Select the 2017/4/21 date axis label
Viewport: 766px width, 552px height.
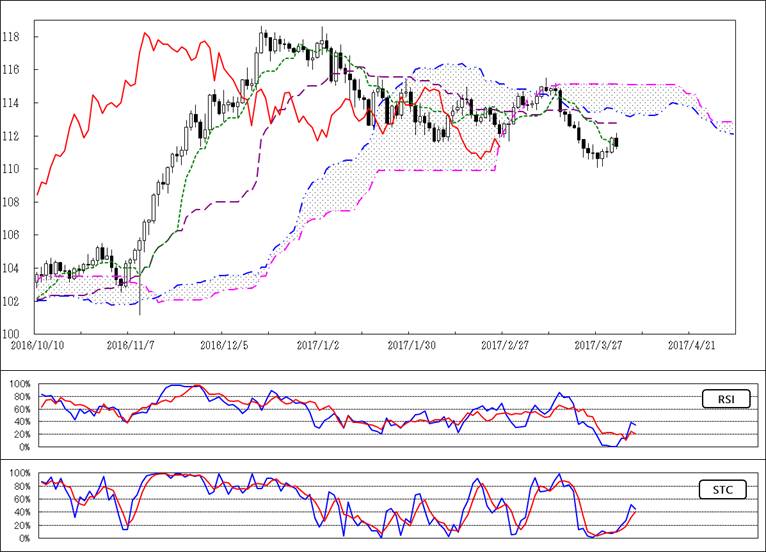click(689, 344)
